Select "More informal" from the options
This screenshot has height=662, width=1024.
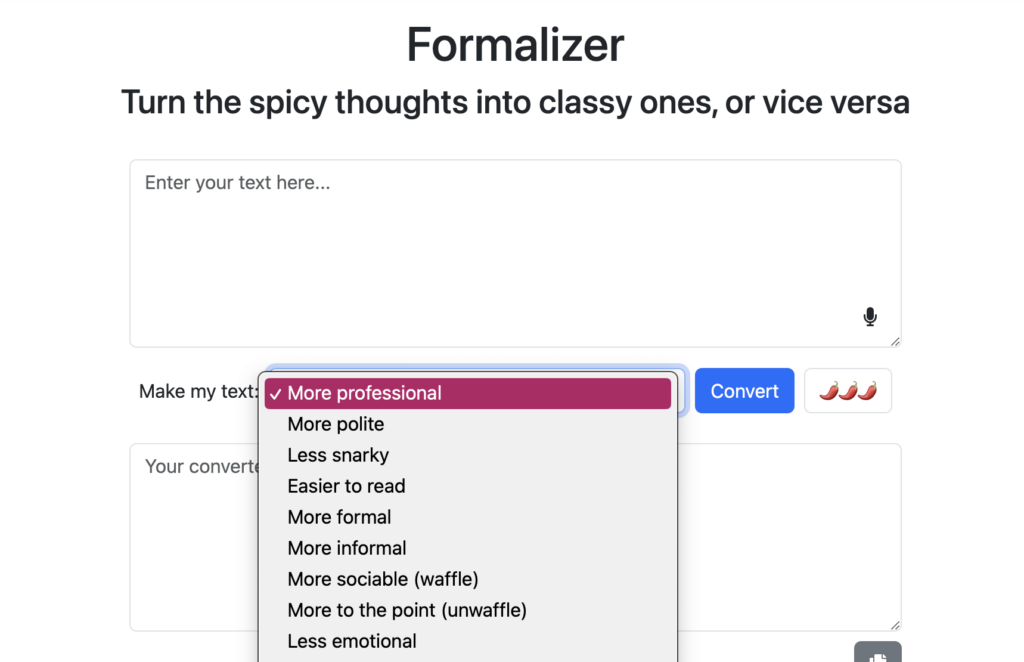[347, 548]
